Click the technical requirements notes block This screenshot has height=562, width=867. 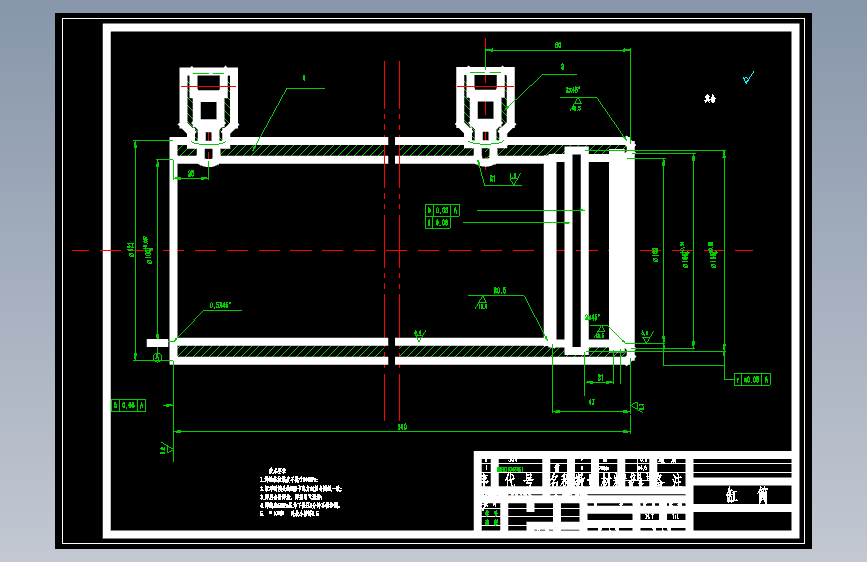[301, 491]
